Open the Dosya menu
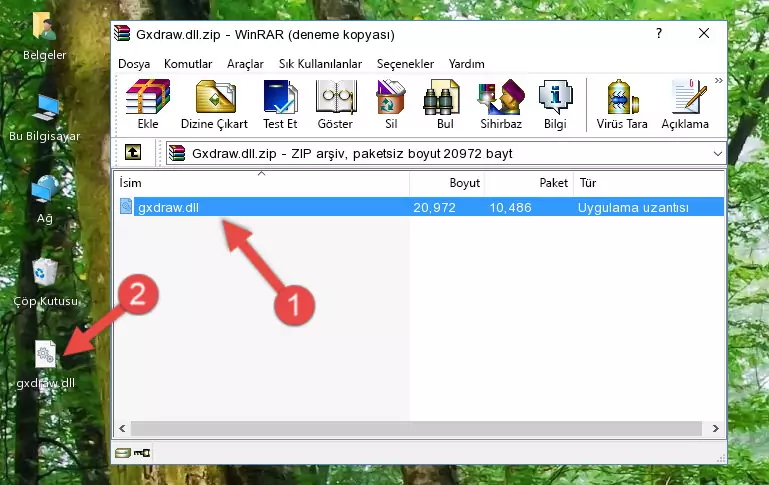Image resolution: width=769 pixels, height=485 pixels. point(134,64)
